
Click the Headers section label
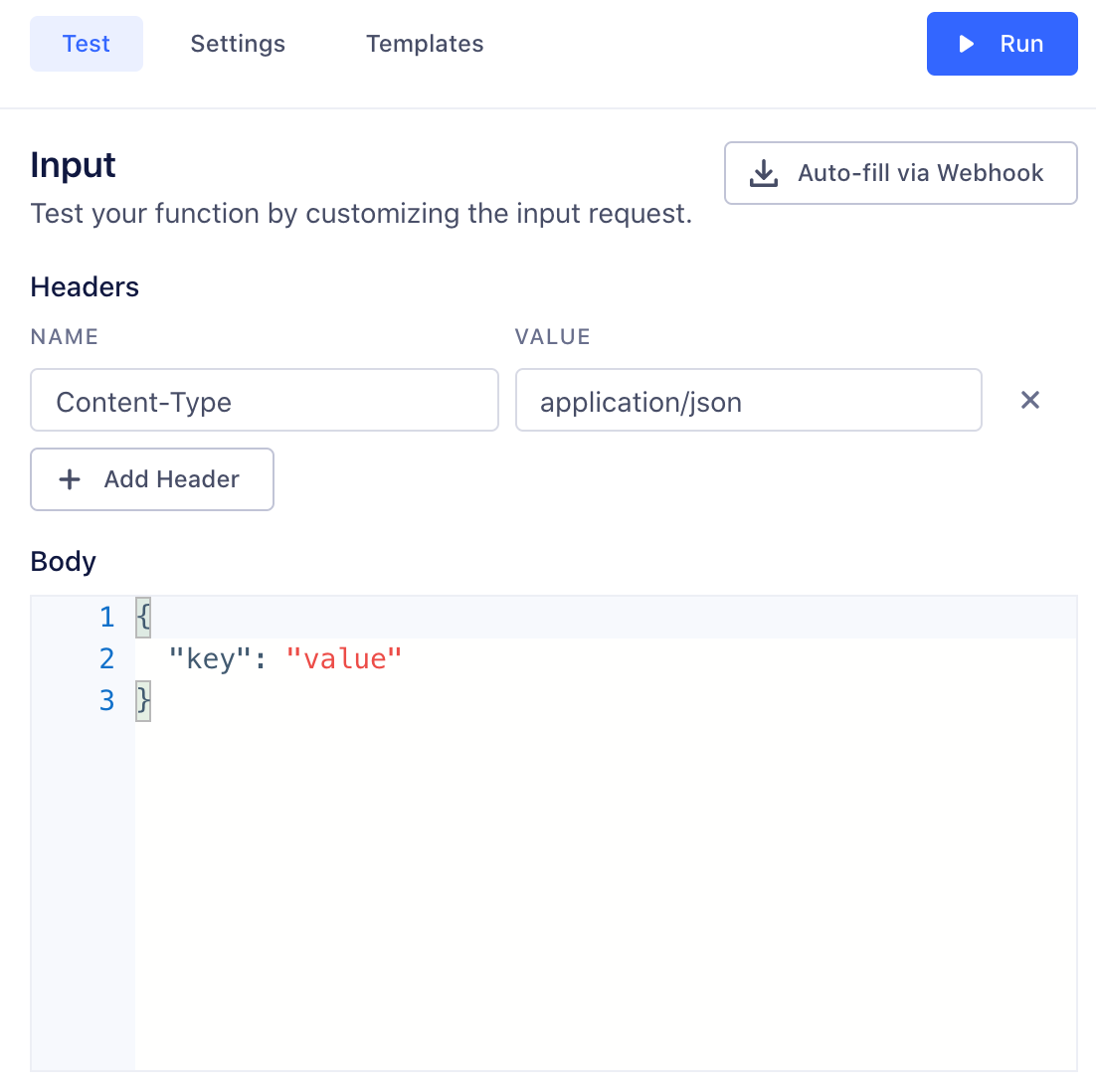pyautogui.click(x=85, y=286)
